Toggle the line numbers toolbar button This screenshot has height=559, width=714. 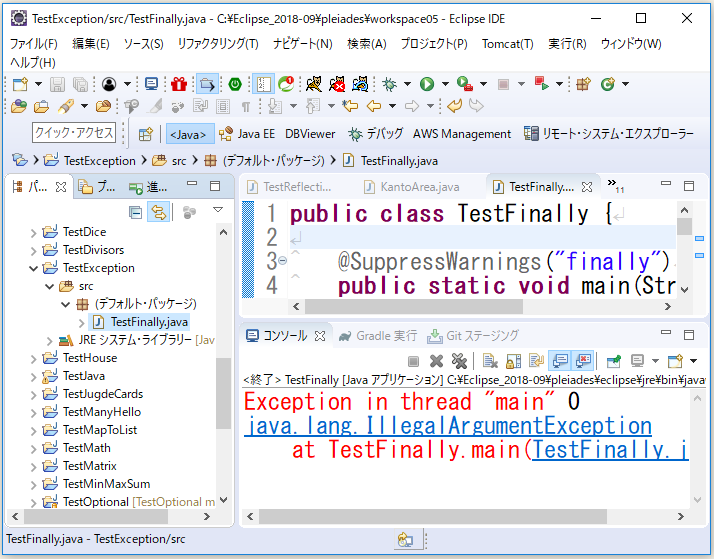tap(263, 84)
